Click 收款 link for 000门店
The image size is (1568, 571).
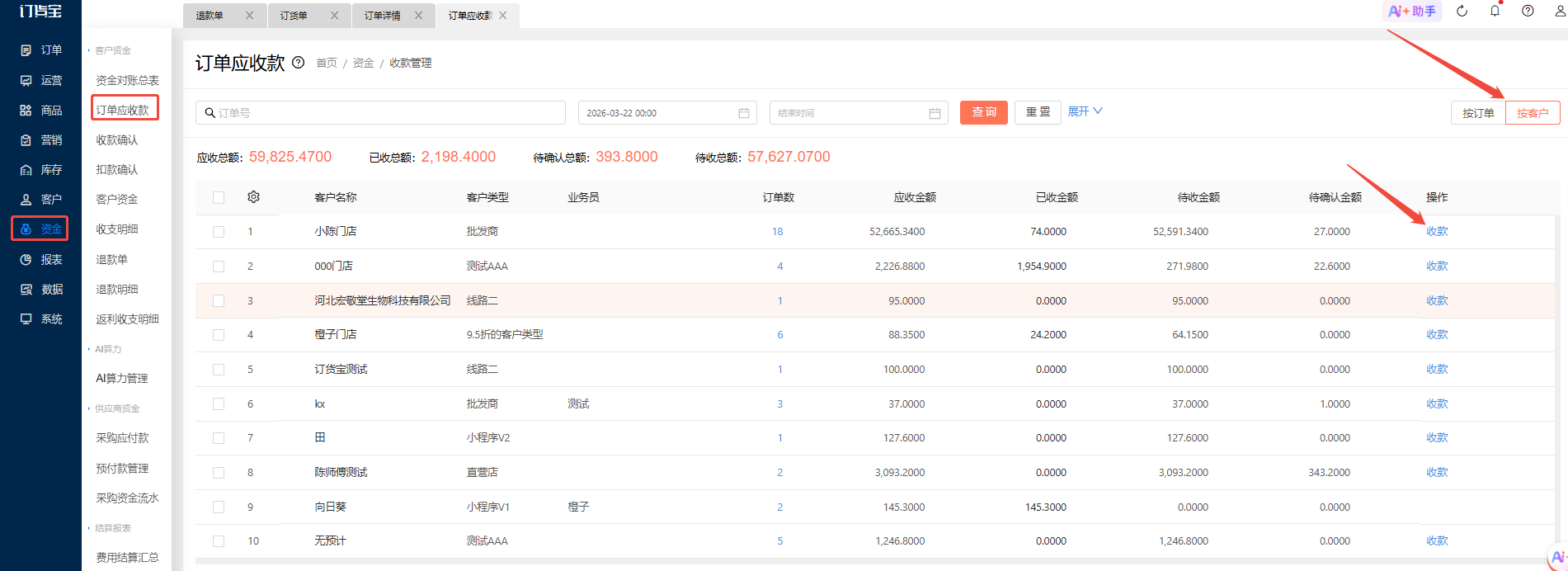pyautogui.click(x=1437, y=267)
